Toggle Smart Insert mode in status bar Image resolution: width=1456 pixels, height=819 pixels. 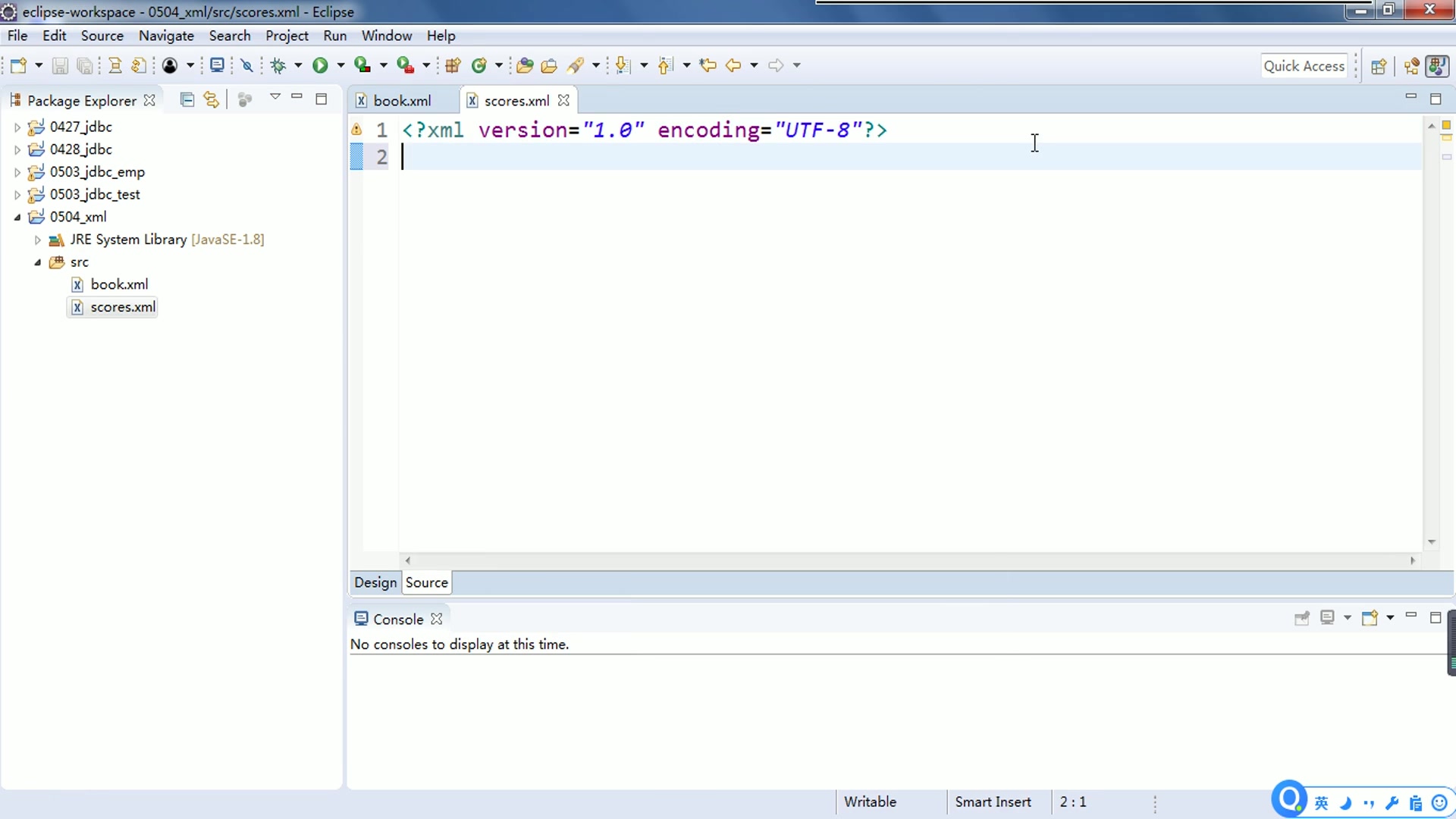click(x=993, y=802)
